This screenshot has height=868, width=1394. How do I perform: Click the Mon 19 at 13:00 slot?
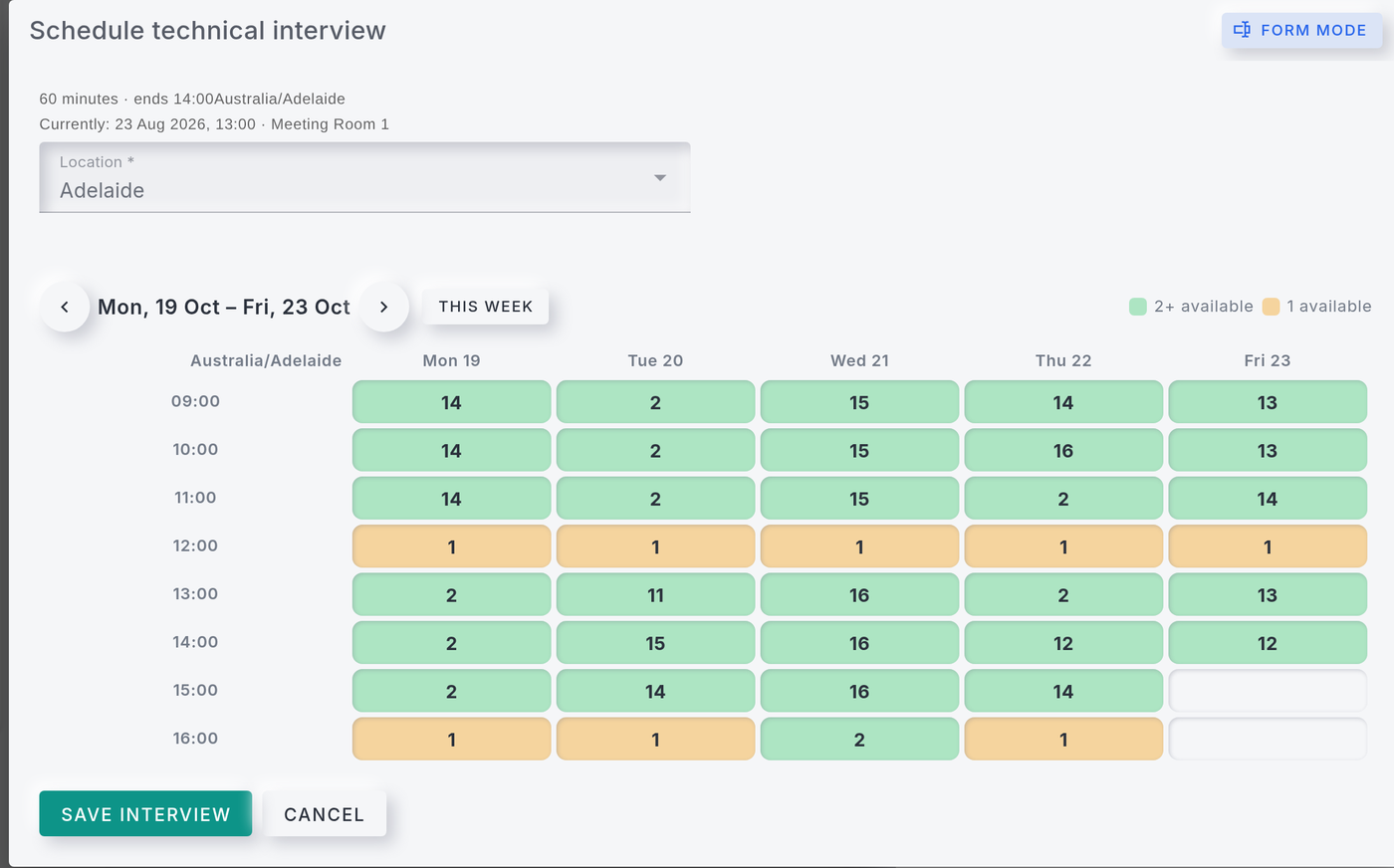pos(451,594)
